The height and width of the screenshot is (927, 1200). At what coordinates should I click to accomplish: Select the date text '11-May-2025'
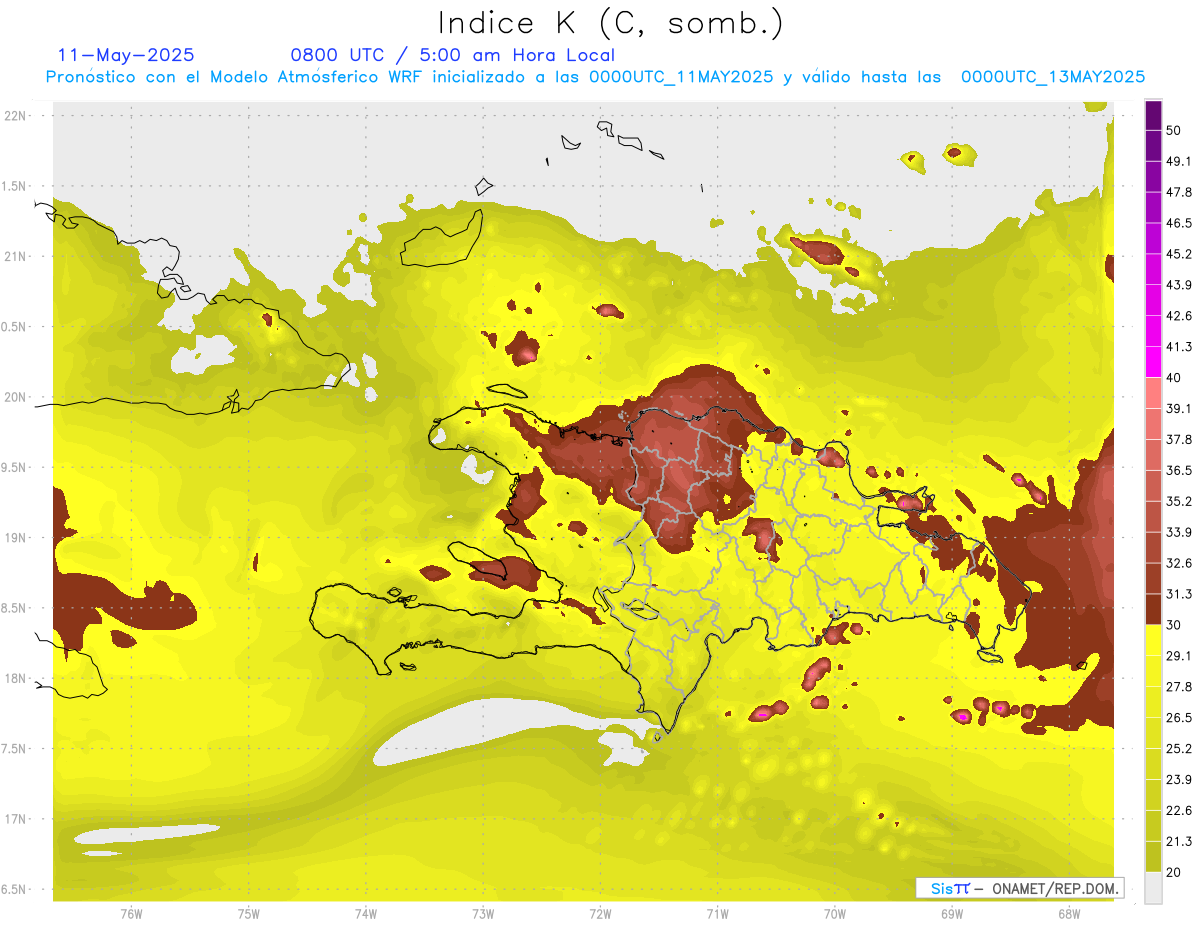[126, 55]
